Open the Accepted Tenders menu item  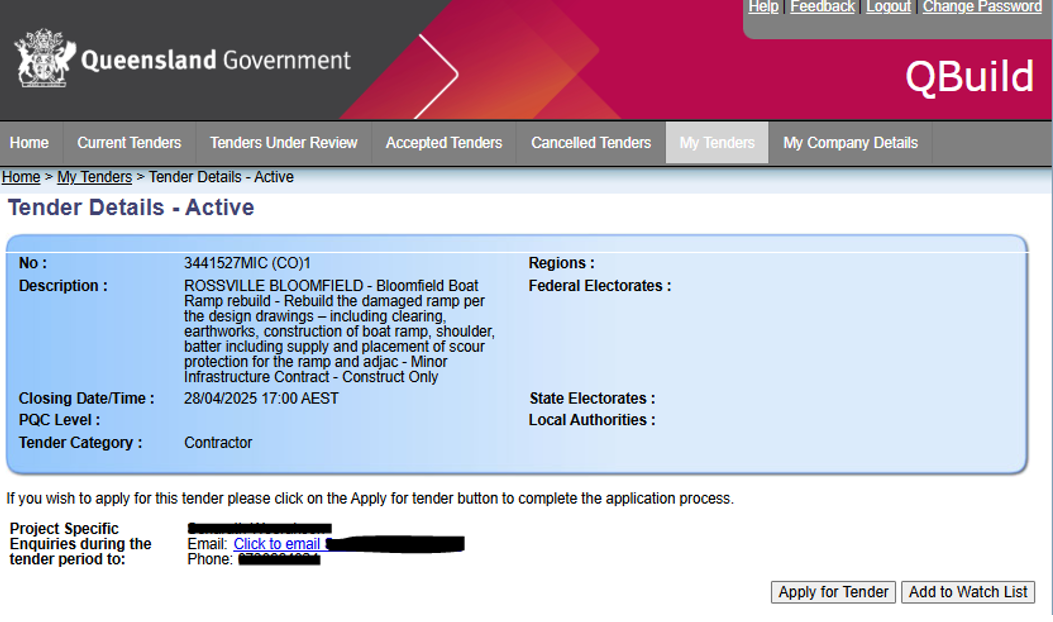[444, 143]
